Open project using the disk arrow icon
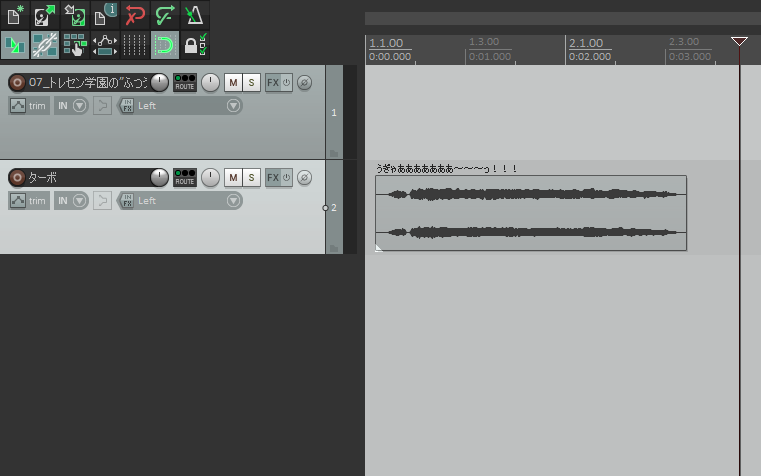Image resolution: width=761 pixels, height=476 pixels. 45,15
